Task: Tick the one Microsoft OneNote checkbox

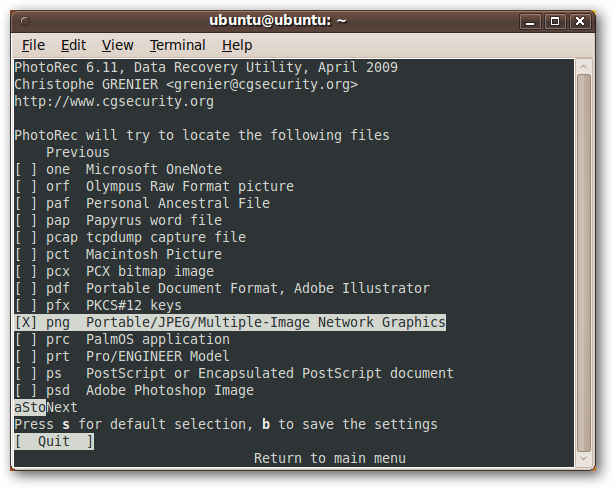Action: pos(27,169)
